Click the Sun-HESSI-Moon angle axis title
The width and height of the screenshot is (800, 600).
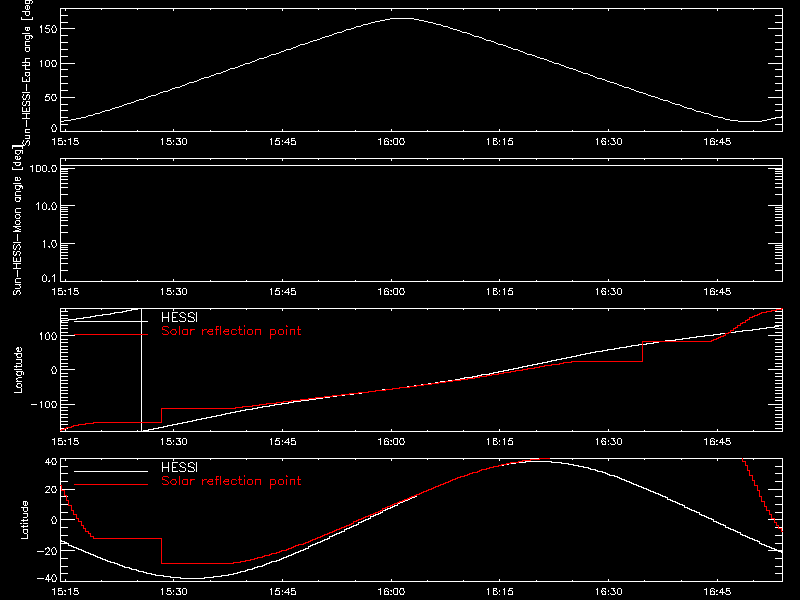pyautogui.click(x=17, y=219)
